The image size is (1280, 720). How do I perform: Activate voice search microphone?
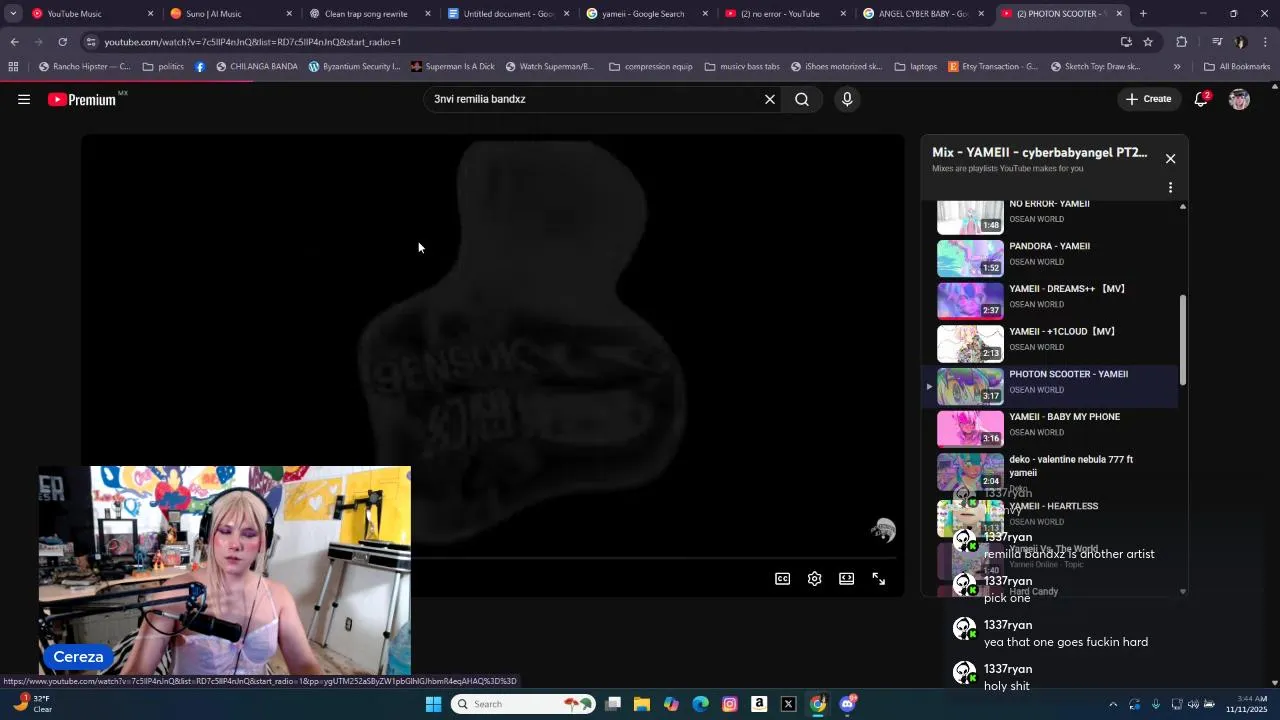(x=847, y=99)
